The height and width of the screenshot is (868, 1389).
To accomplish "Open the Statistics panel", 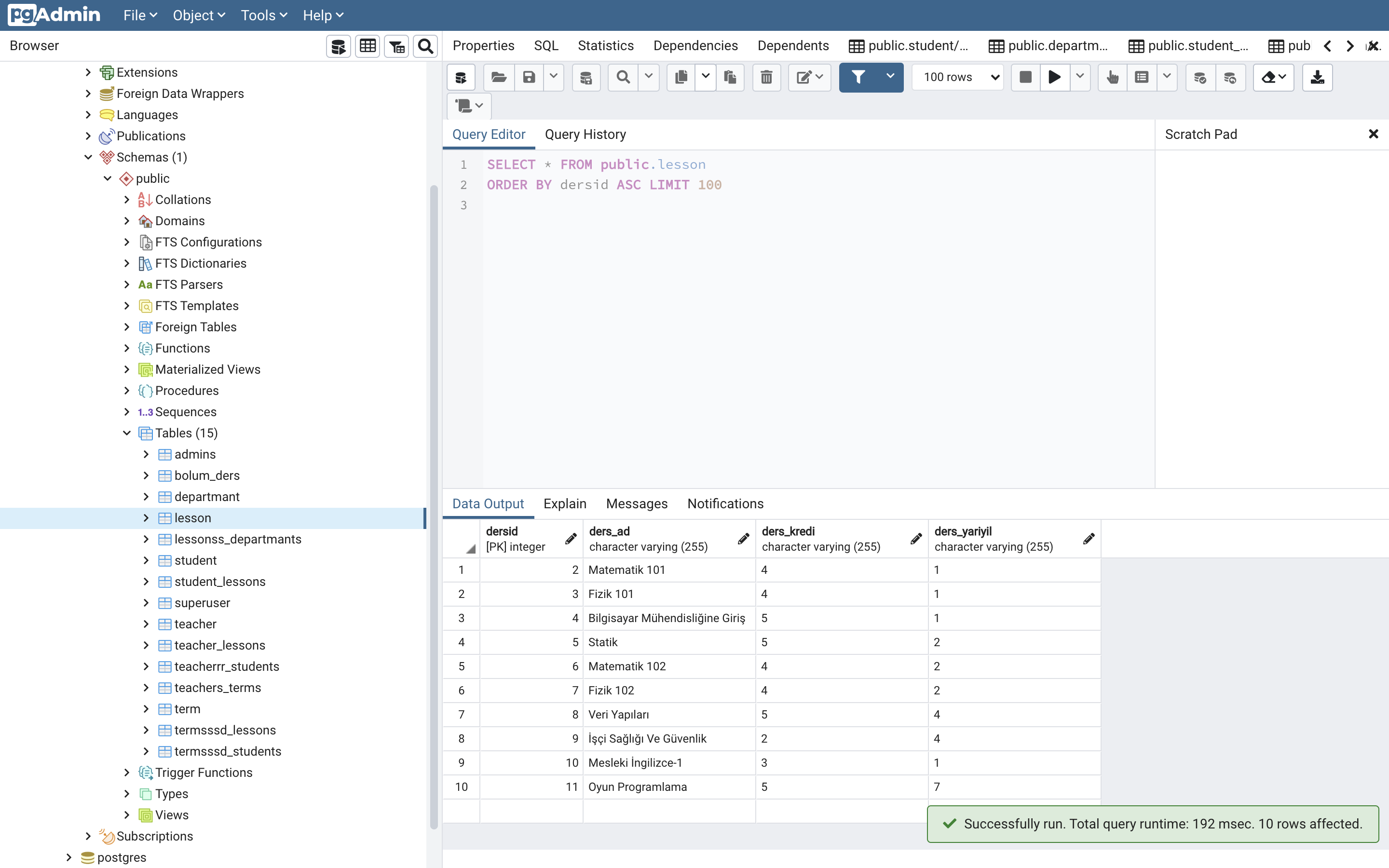I will pos(606,45).
